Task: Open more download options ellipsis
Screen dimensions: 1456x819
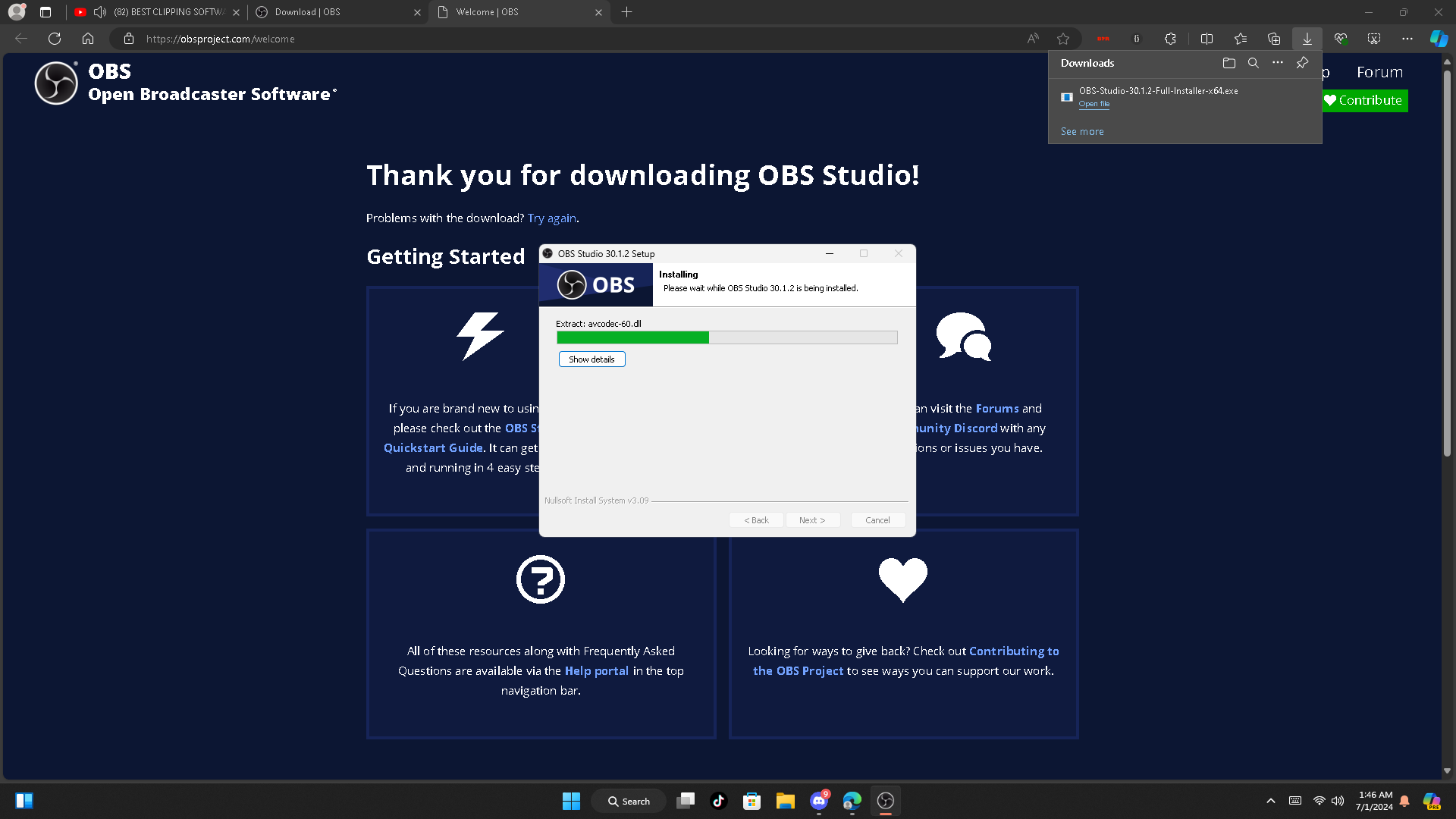Action: [x=1278, y=63]
